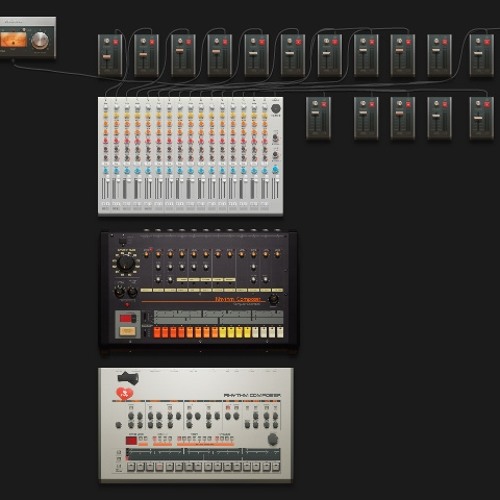Click the blue pan knob on the mixer's first channel
The image size is (500, 500).
click(106, 171)
